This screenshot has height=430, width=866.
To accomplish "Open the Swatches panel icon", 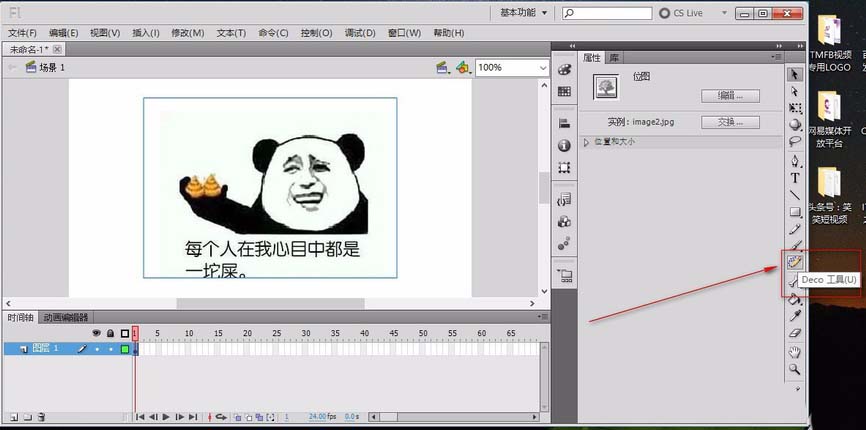I will coord(564,92).
